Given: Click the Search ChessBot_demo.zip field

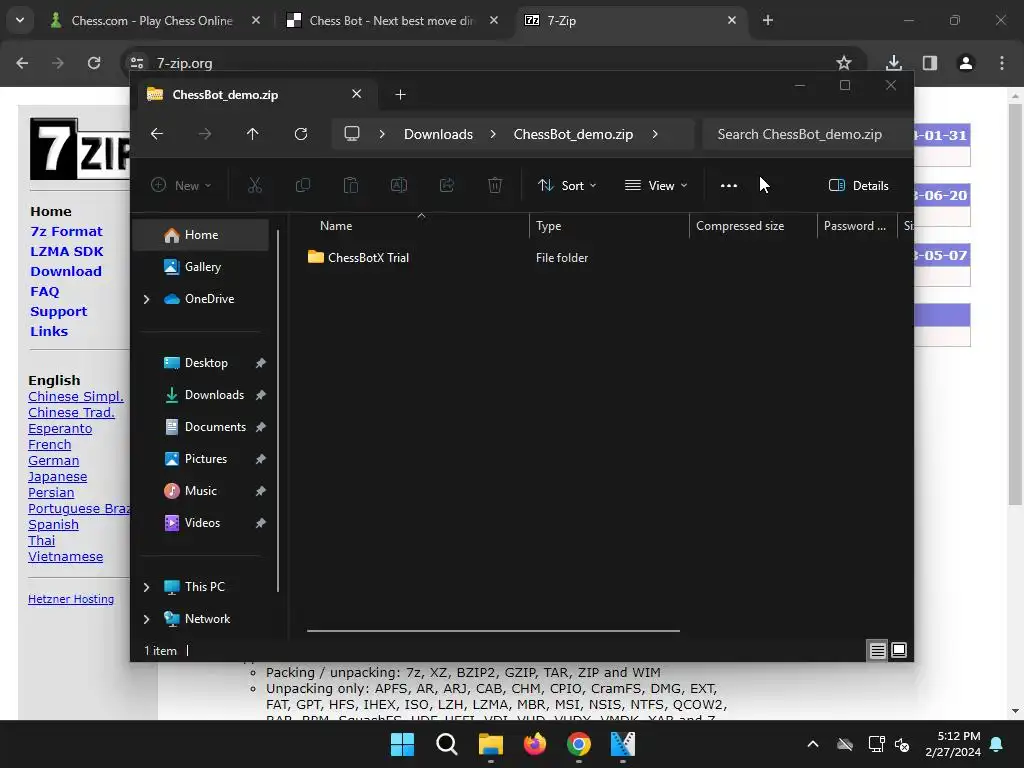Looking at the screenshot, I should point(807,134).
